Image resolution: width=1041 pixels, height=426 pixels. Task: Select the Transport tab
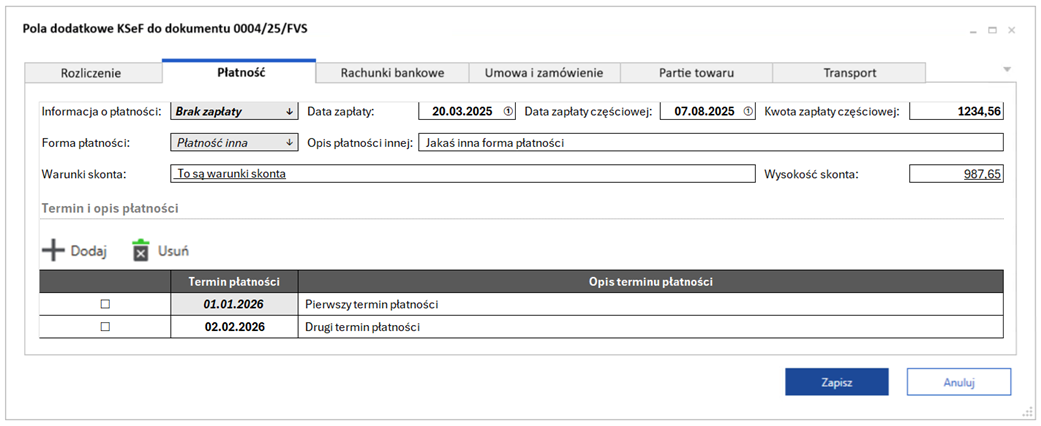849,73
